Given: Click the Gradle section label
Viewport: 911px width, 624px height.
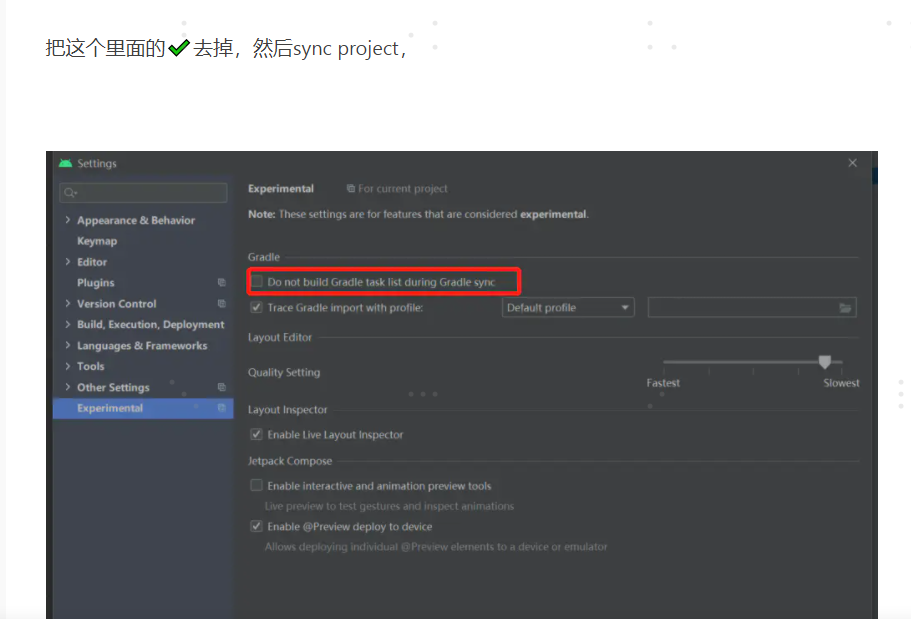Looking at the screenshot, I should click(264, 257).
